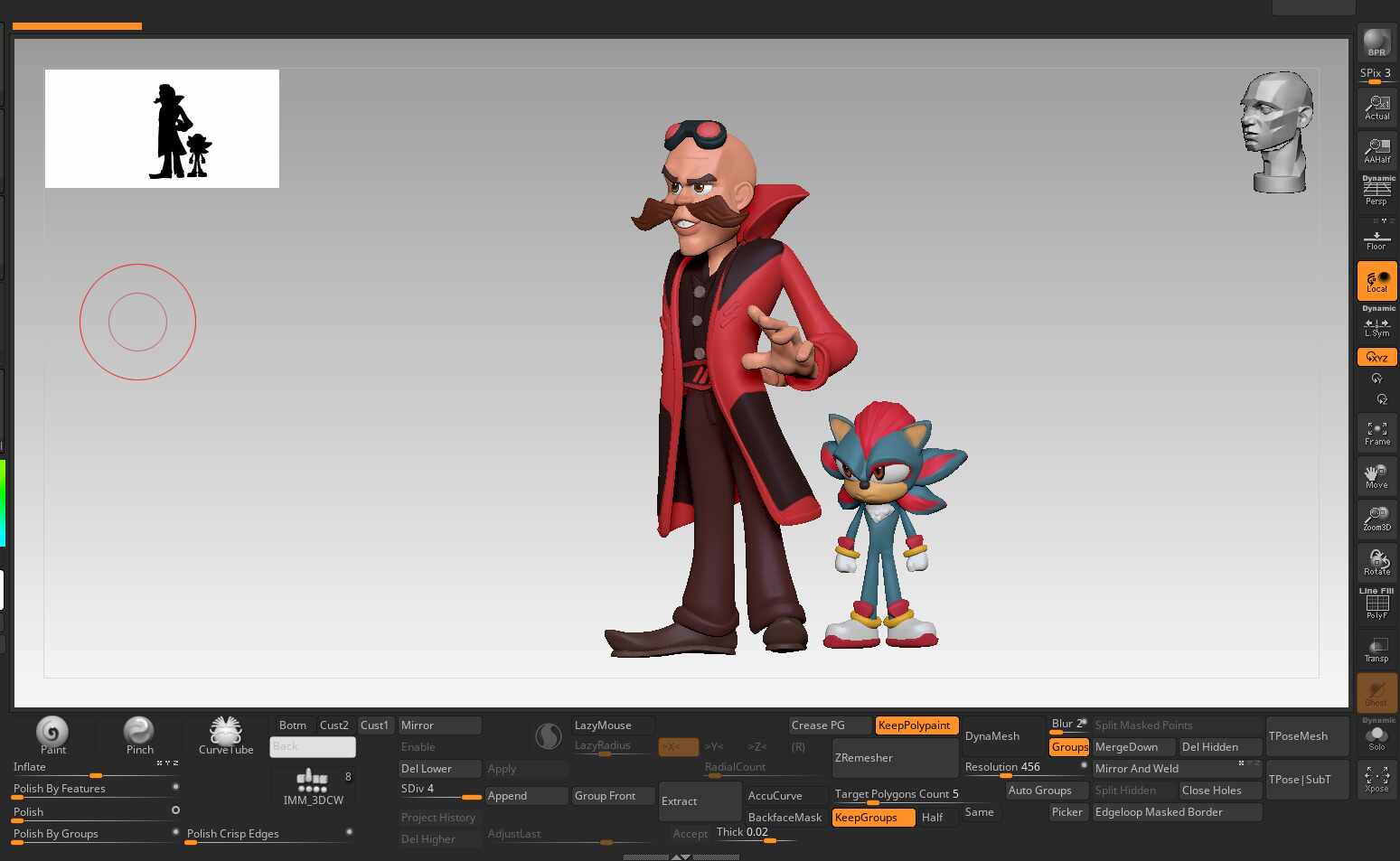Click Crease PG button
The image size is (1400, 861).
[830, 725]
